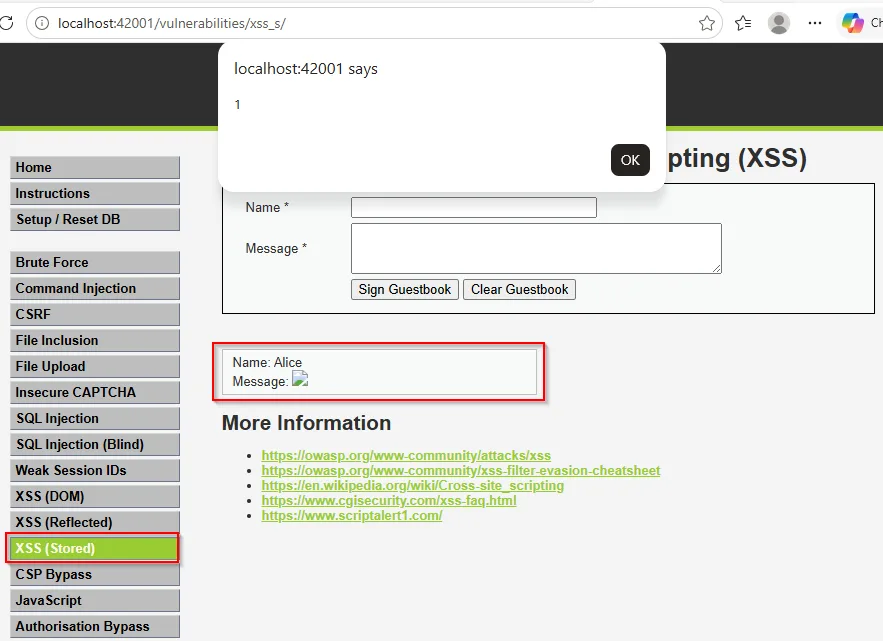Image resolution: width=883 pixels, height=641 pixels.
Task: Open the owasp.org attacks/xss link
Action: (x=406, y=455)
